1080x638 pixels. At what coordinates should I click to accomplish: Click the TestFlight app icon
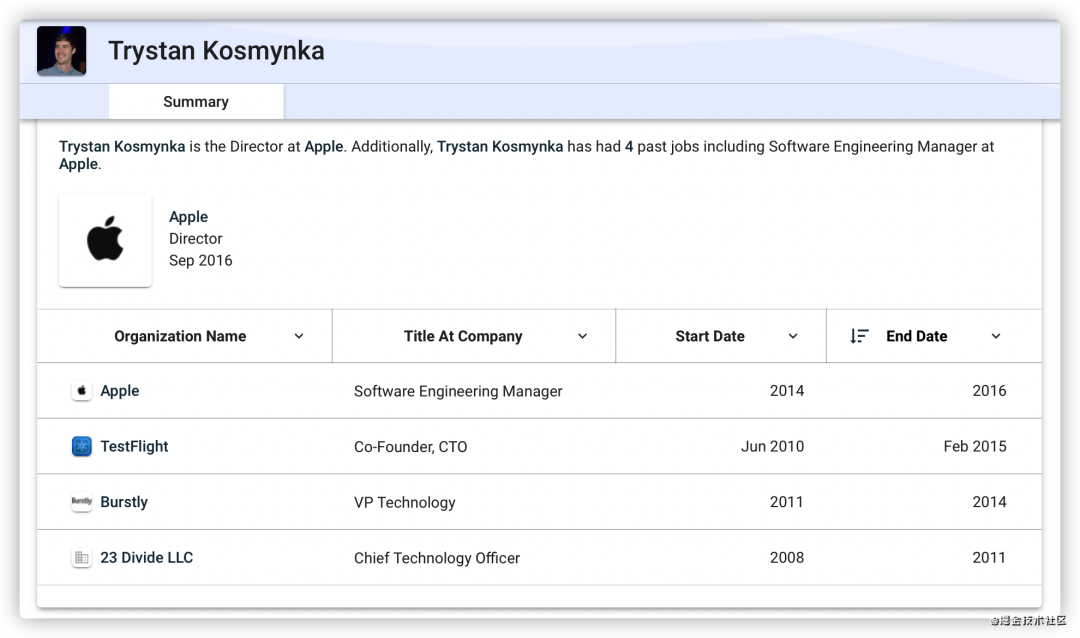(82, 446)
